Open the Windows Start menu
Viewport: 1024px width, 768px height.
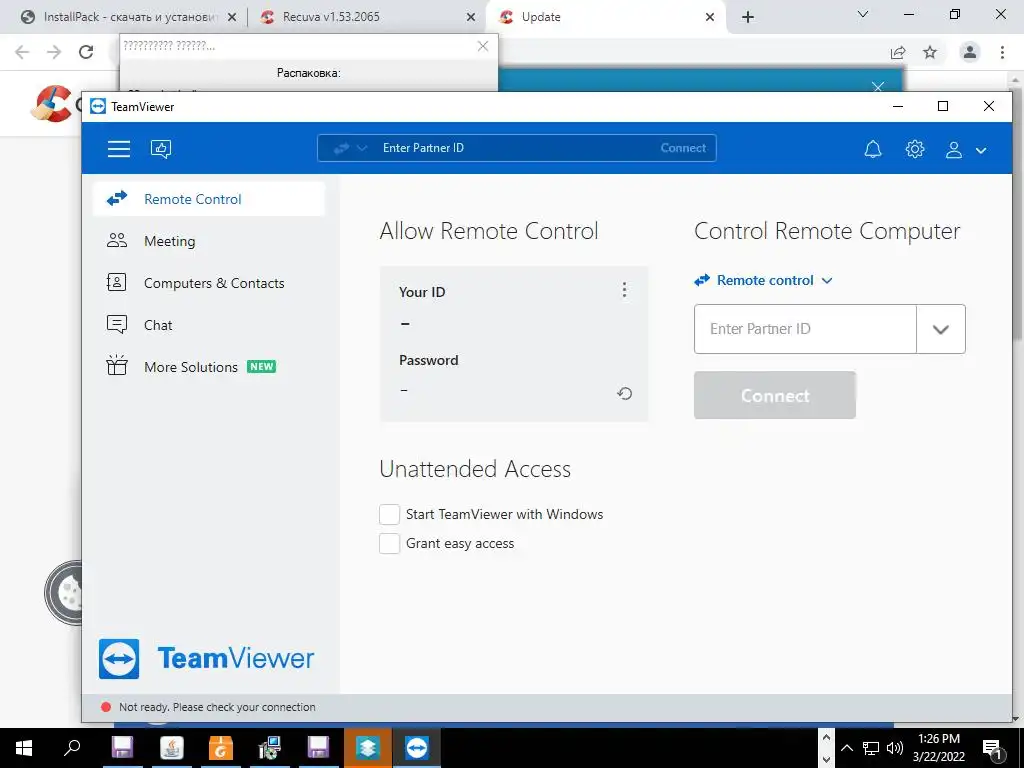(x=24, y=748)
